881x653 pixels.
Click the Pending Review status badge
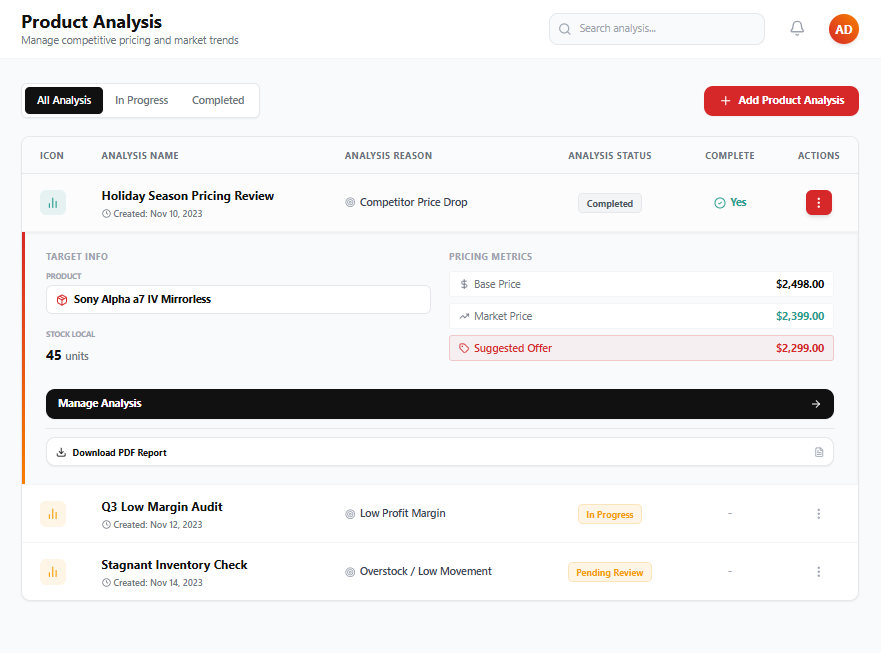[610, 573]
